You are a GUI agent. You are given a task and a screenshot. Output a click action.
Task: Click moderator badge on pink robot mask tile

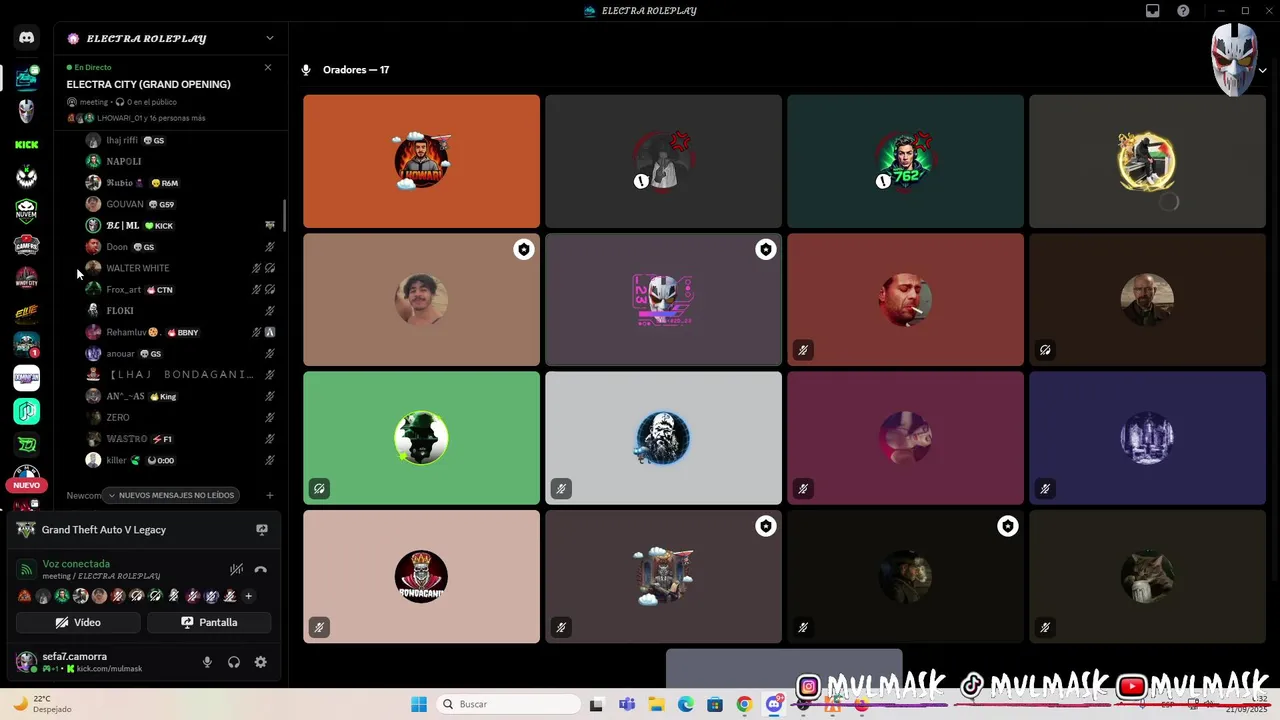[x=766, y=250]
